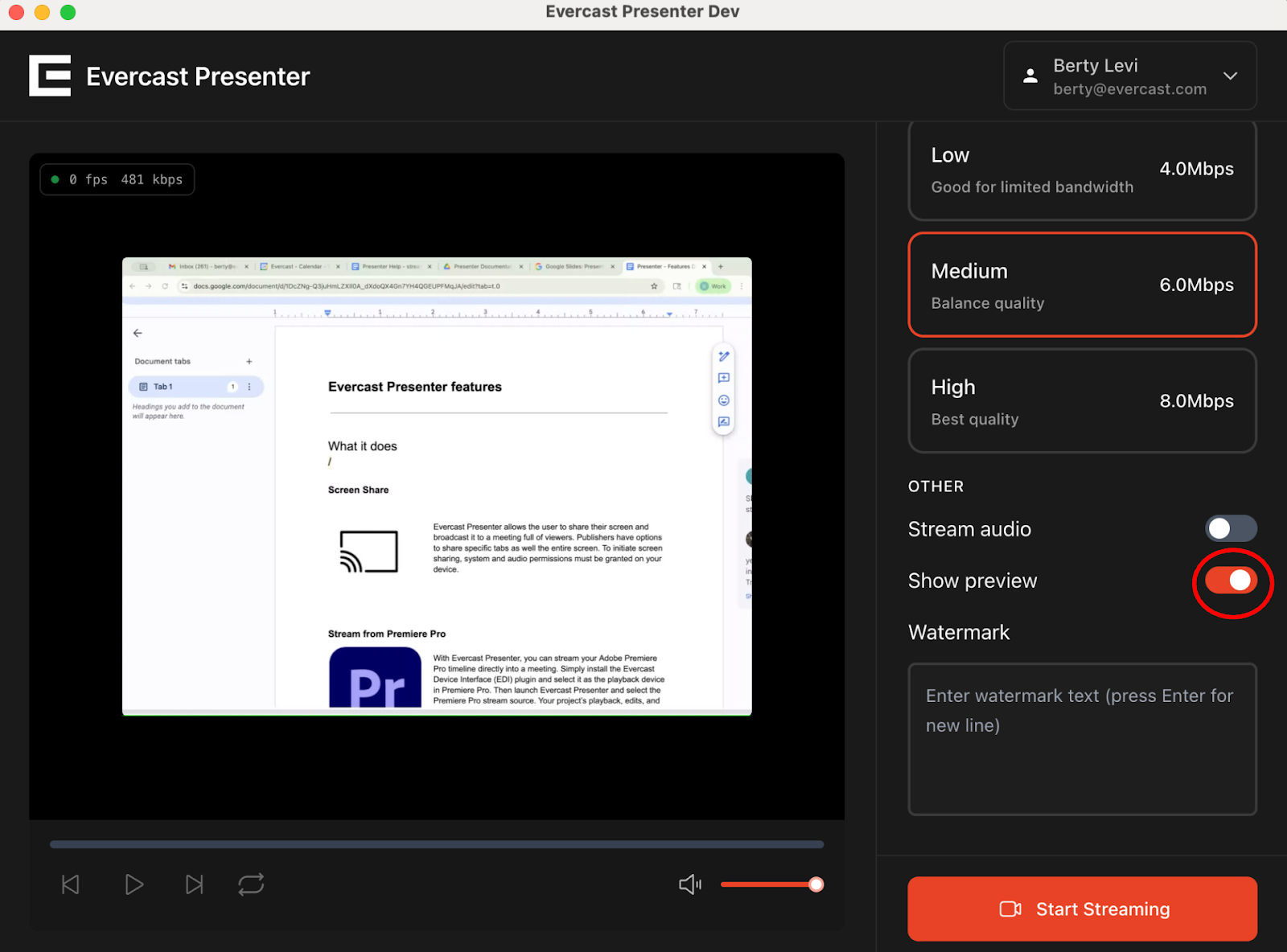
Task: Click the bookmark star icon in preview
Action: (654, 286)
